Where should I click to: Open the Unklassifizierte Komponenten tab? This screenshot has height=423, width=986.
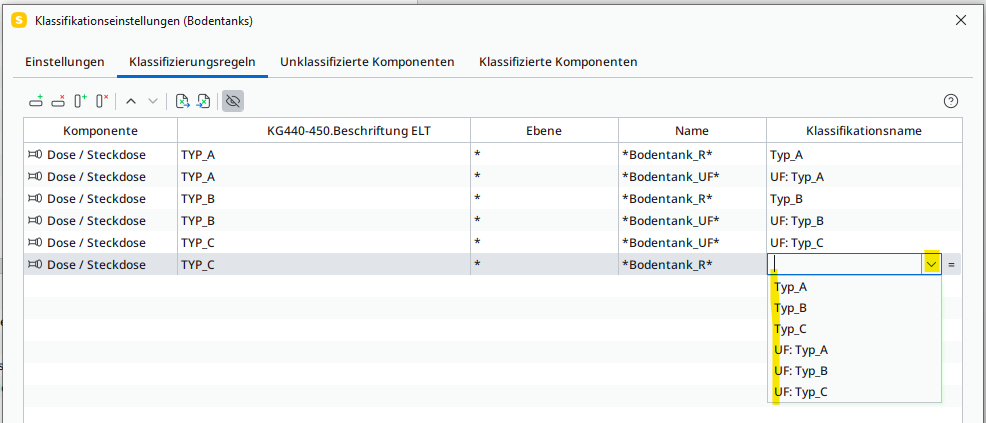click(367, 62)
